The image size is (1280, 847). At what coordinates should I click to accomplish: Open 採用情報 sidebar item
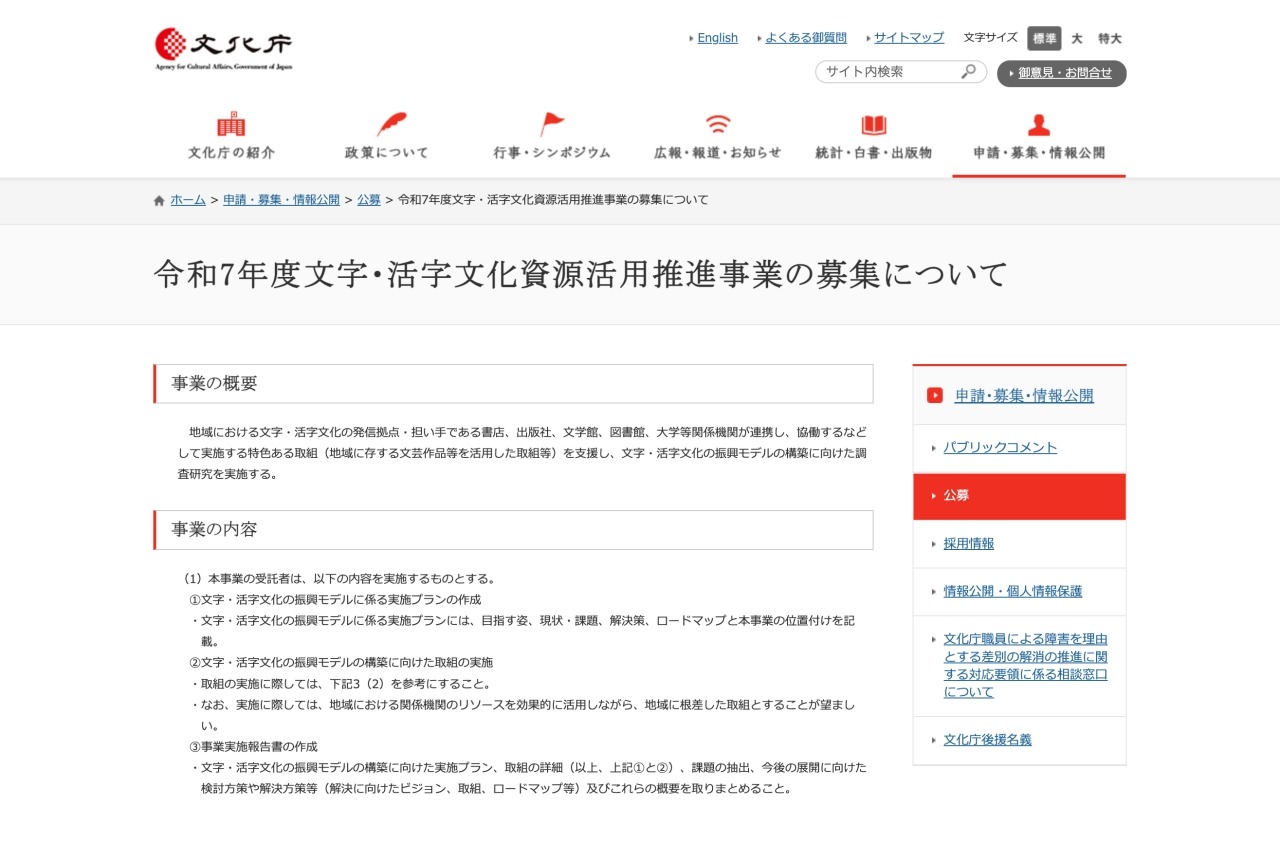coord(969,544)
